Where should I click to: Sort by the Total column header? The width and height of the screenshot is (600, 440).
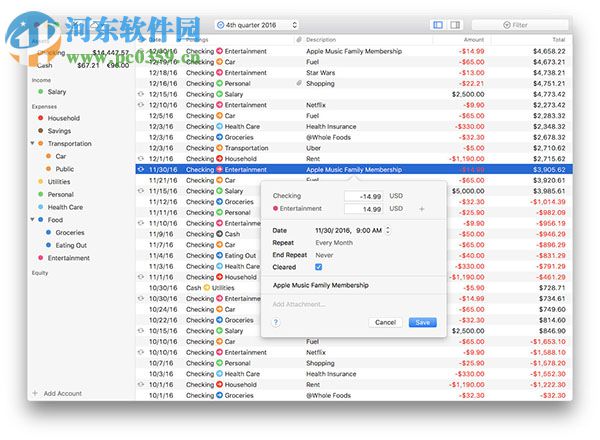pos(559,40)
